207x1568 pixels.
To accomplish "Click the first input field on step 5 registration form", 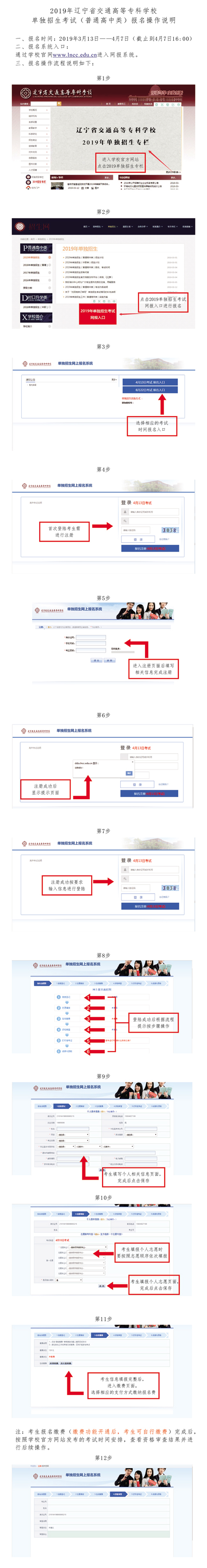I will tap(91, 637).
